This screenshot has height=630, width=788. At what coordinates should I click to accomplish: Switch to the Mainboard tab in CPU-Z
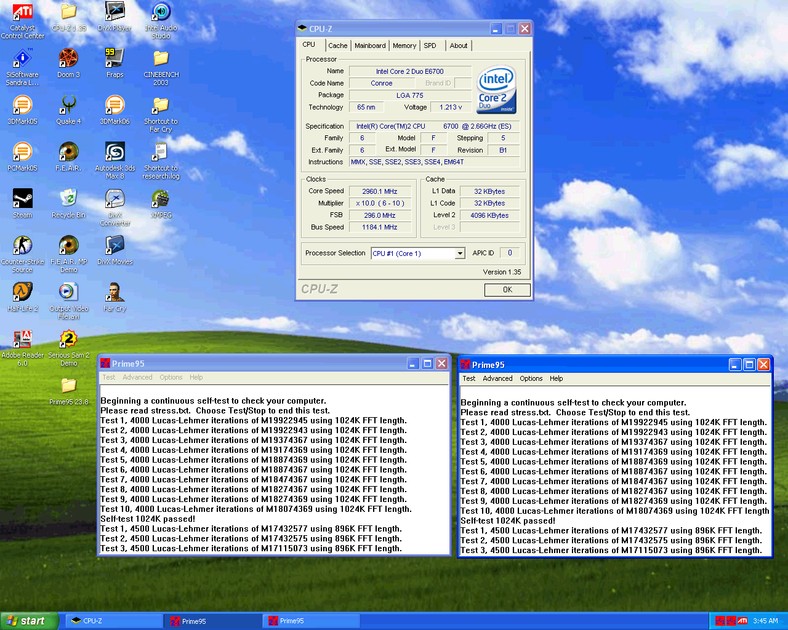click(x=370, y=45)
